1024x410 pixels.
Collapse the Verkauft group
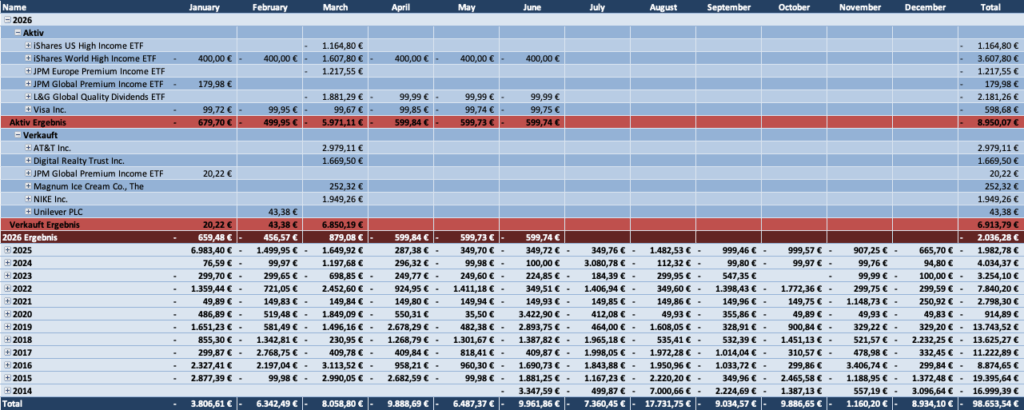coord(18,134)
